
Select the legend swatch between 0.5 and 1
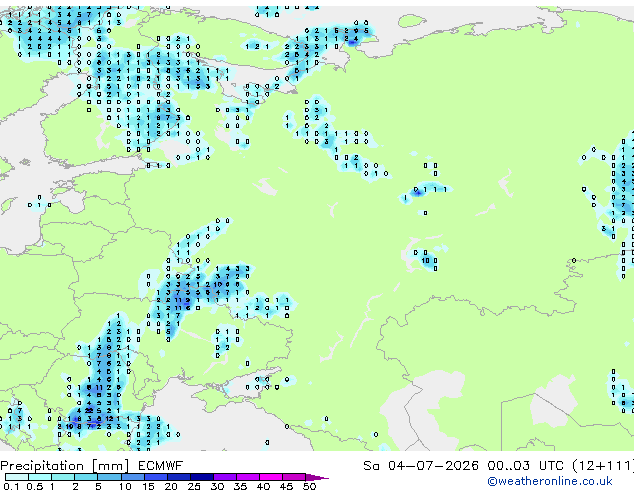click(x=40, y=477)
